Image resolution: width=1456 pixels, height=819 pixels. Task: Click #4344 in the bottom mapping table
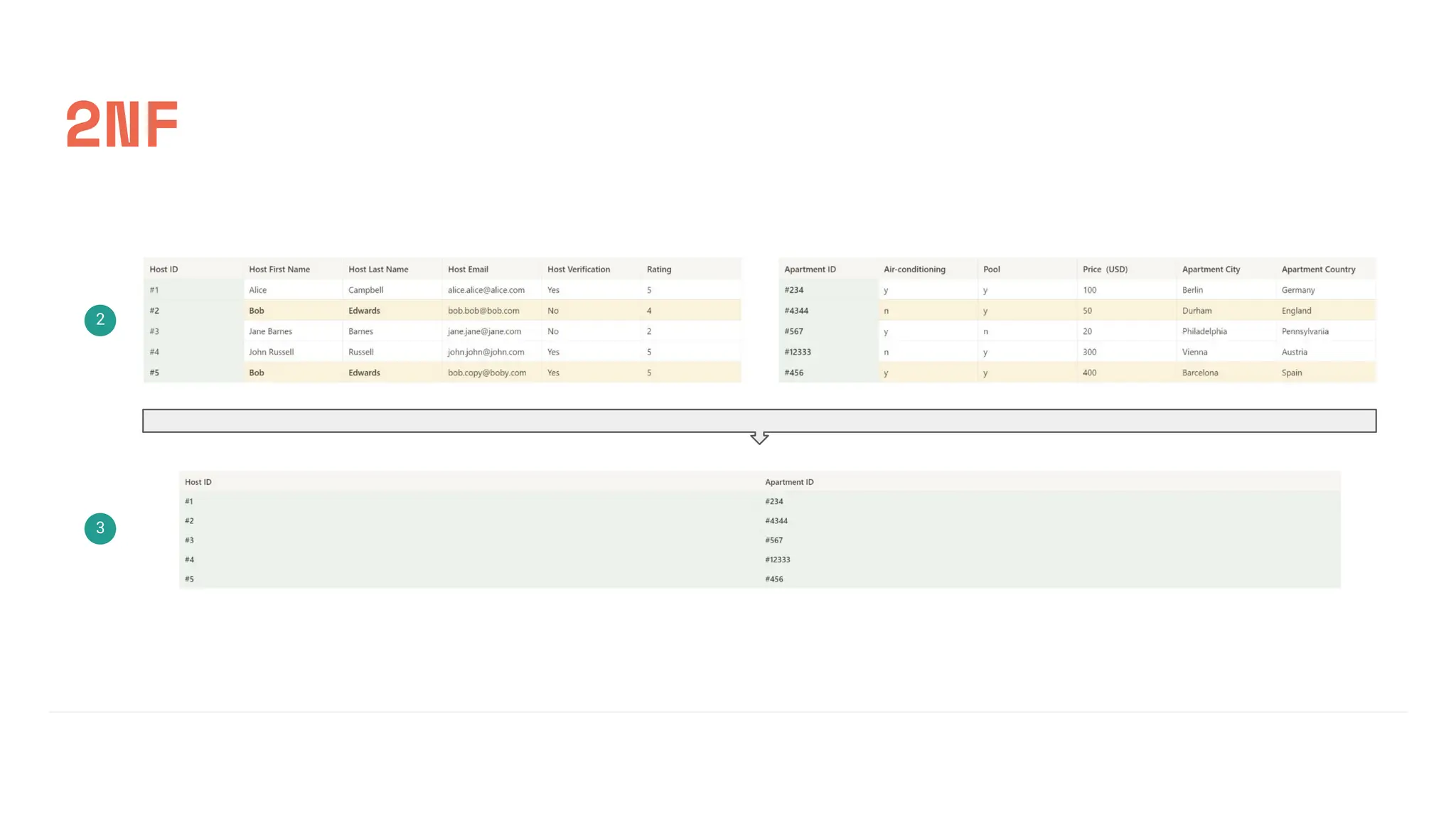[x=776, y=521]
